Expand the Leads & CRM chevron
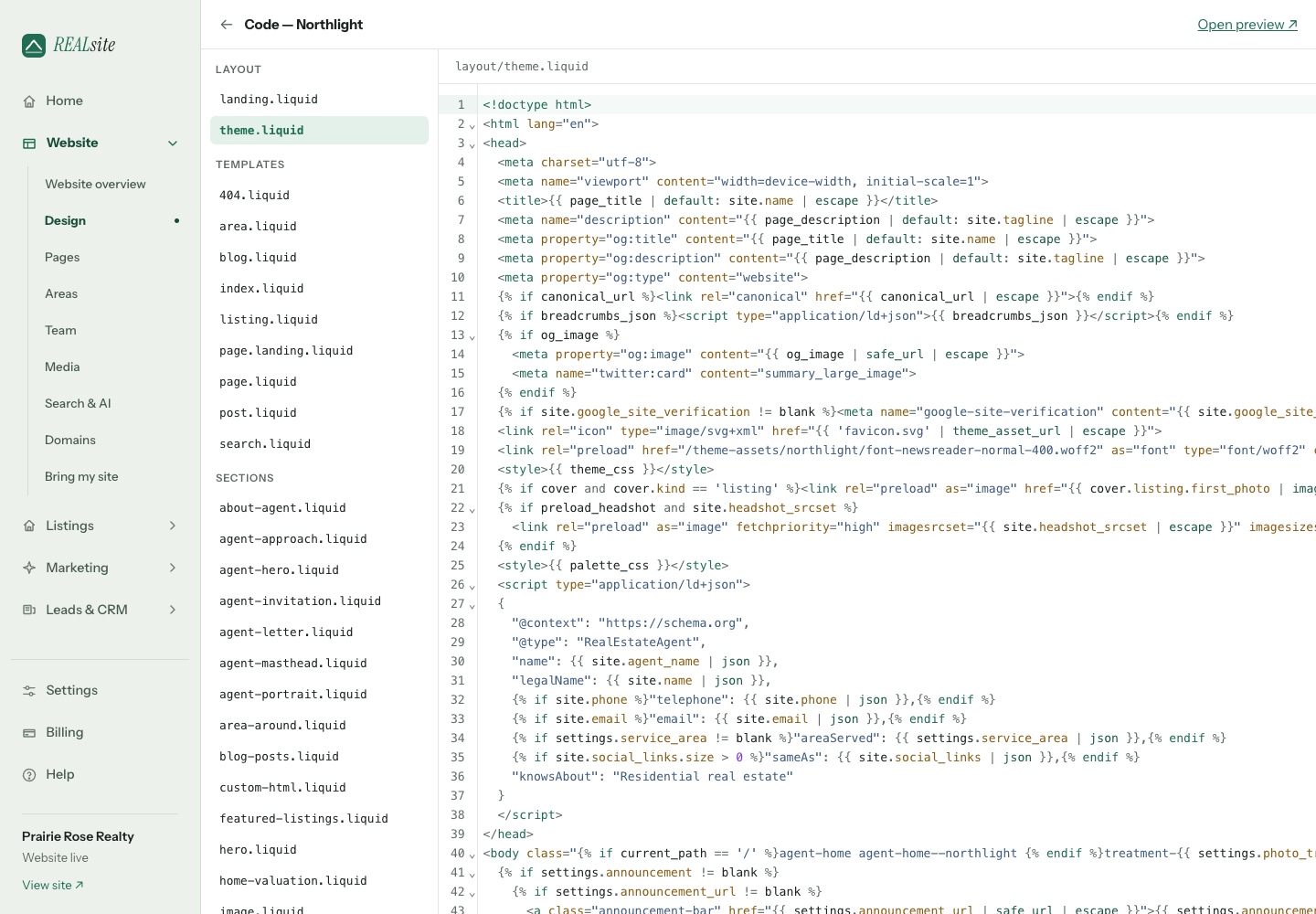 point(173,610)
